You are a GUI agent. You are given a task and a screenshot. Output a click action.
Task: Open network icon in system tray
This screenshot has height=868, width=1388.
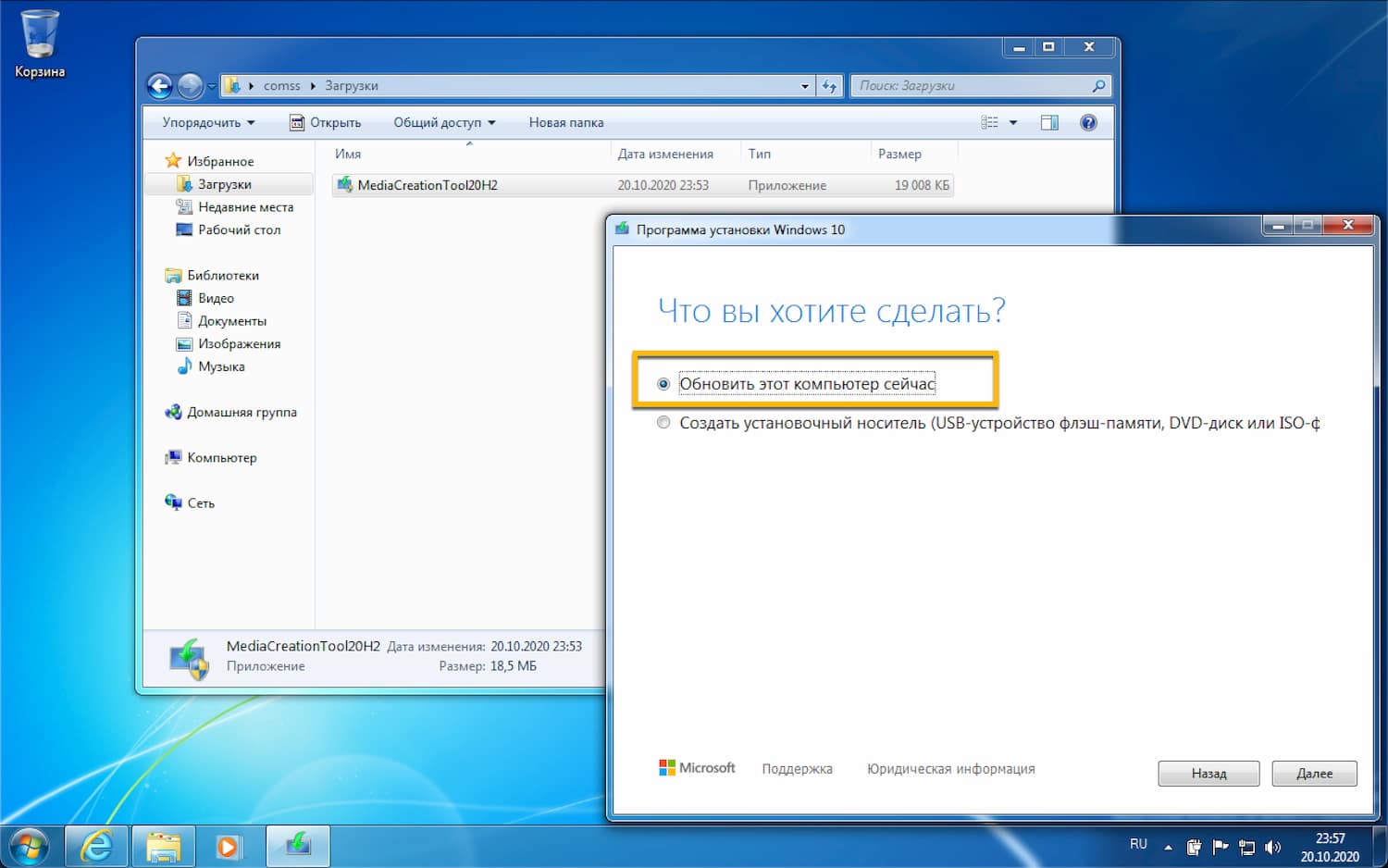pyautogui.click(x=1246, y=847)
